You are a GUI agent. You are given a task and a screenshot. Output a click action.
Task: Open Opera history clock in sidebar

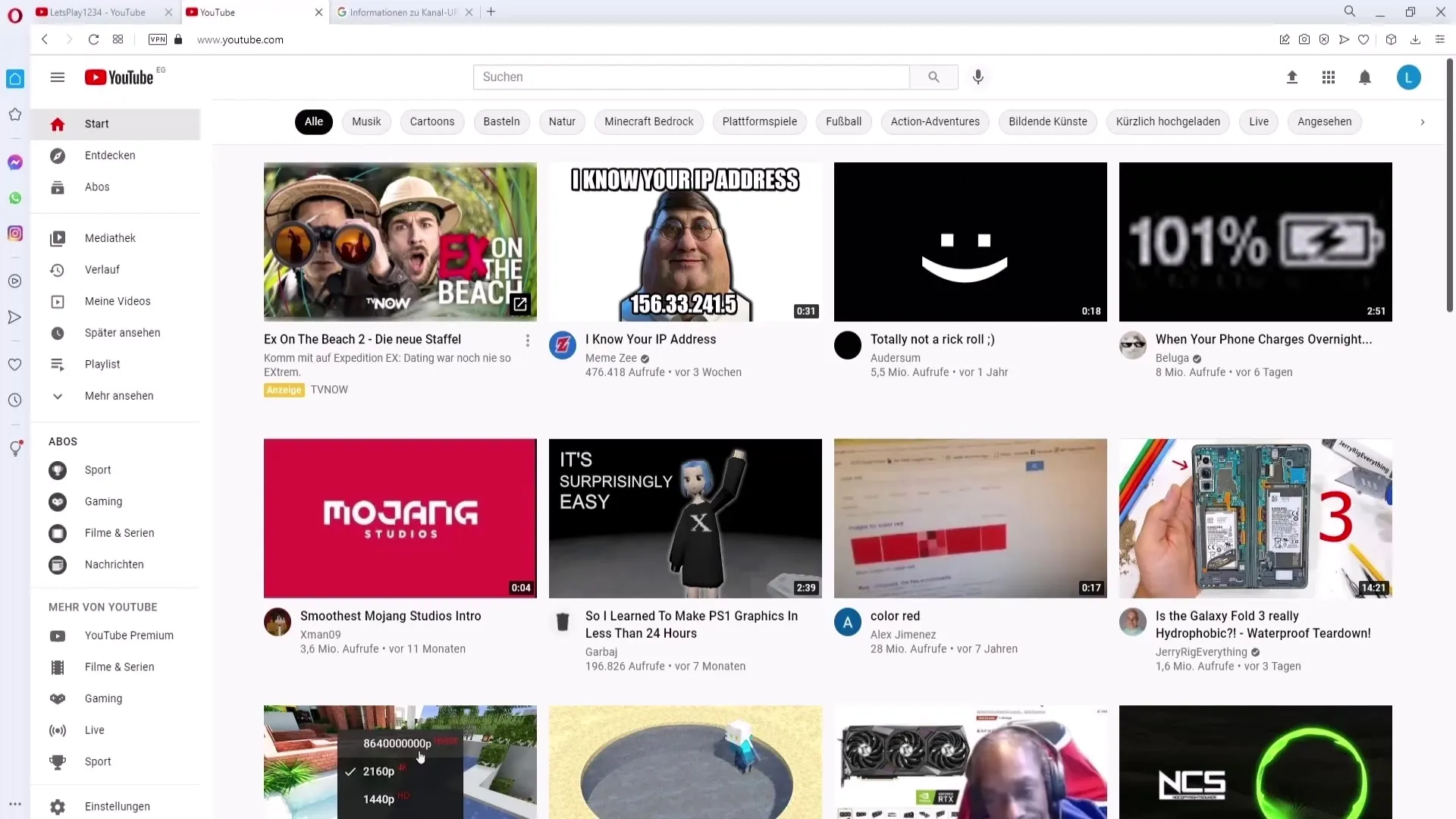coord(15,400)
